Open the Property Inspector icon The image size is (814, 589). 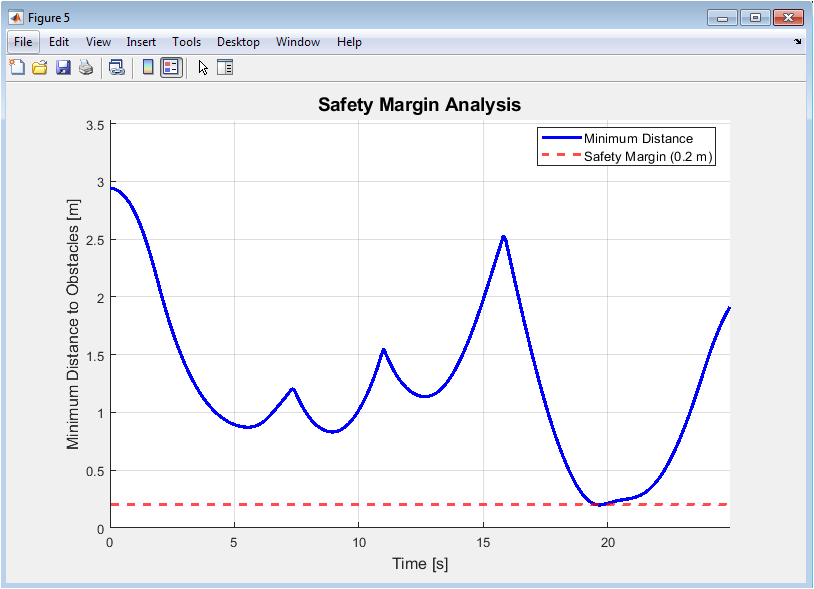225,68
